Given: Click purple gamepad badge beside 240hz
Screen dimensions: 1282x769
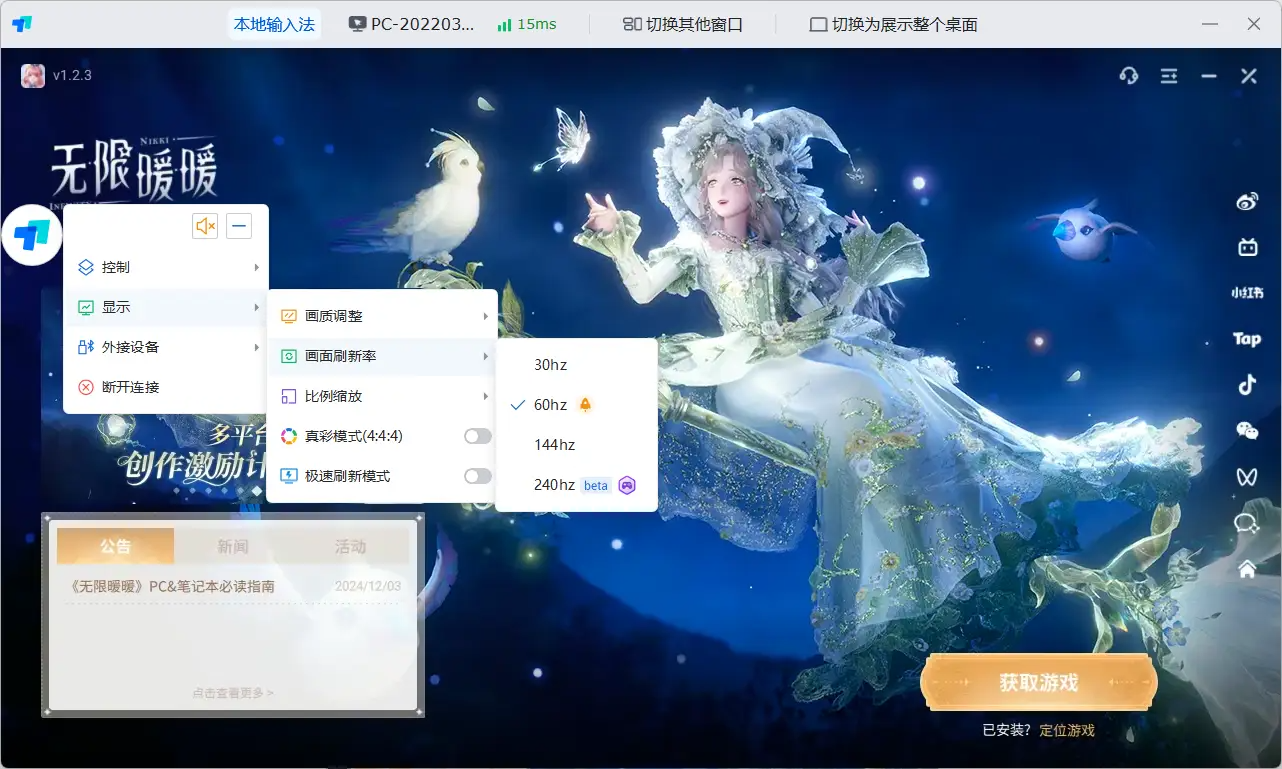Looking at the screenshot, I should point(627,485).
